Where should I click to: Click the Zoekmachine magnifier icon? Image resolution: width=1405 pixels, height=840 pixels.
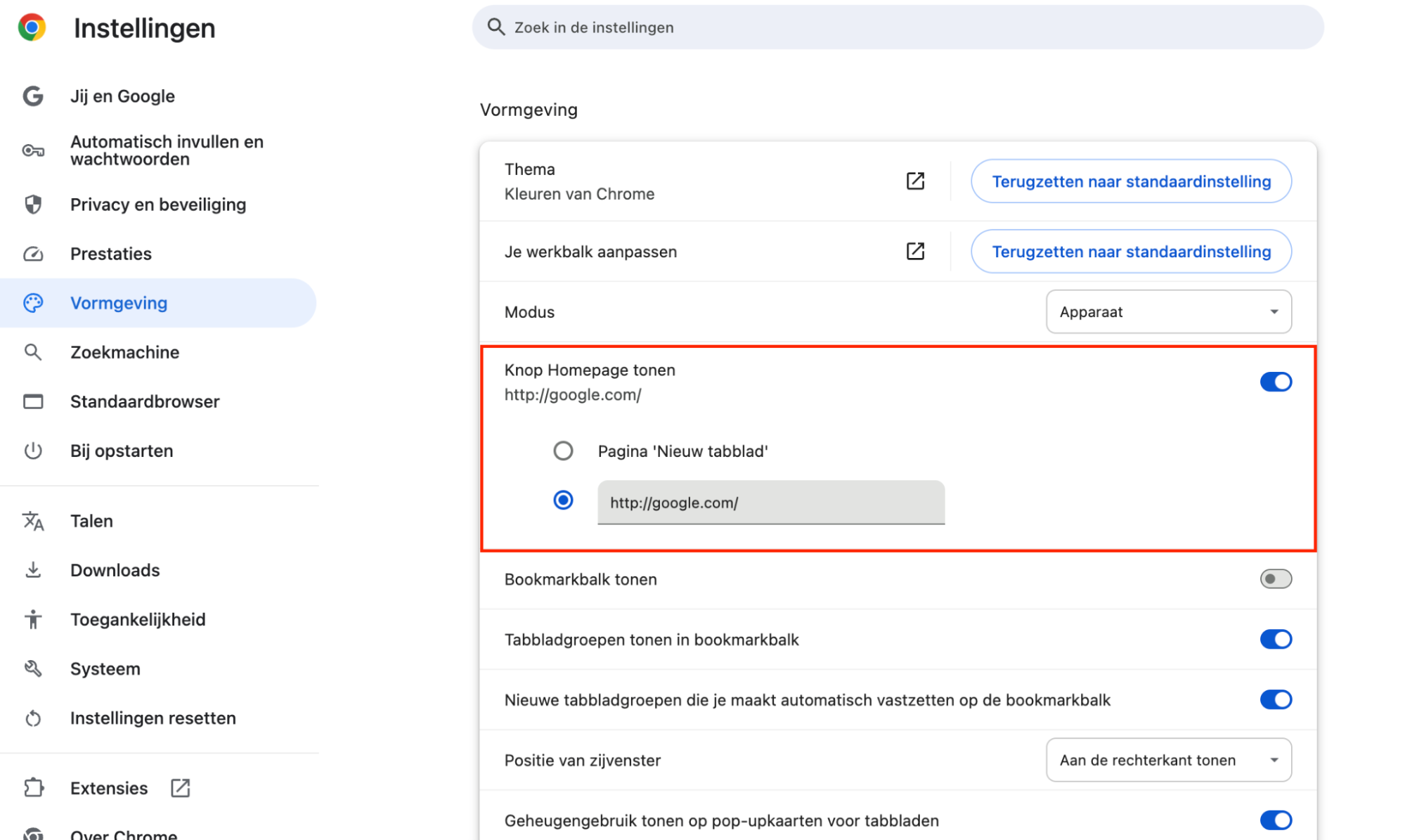pyautogui.click(x=33, y=352)
